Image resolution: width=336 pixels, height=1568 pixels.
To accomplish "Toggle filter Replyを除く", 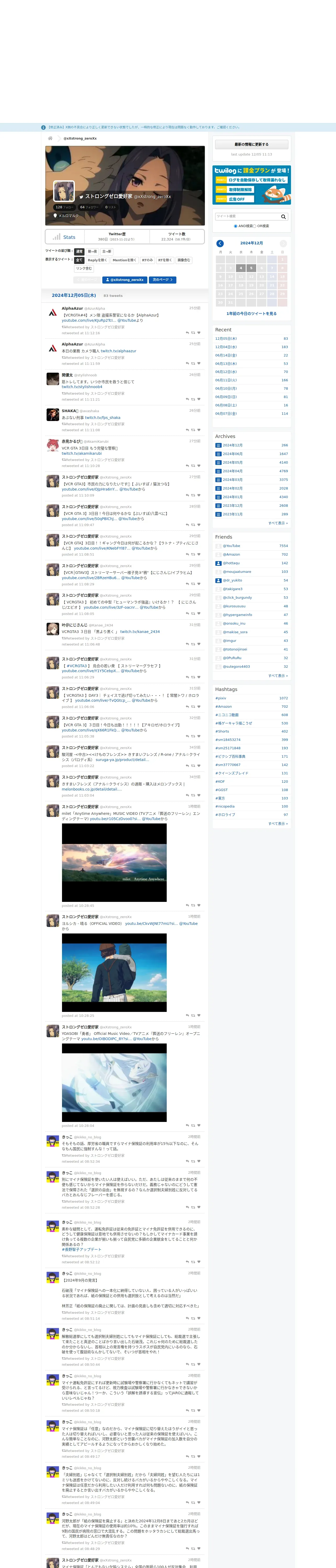I will [x=98, y=260].
